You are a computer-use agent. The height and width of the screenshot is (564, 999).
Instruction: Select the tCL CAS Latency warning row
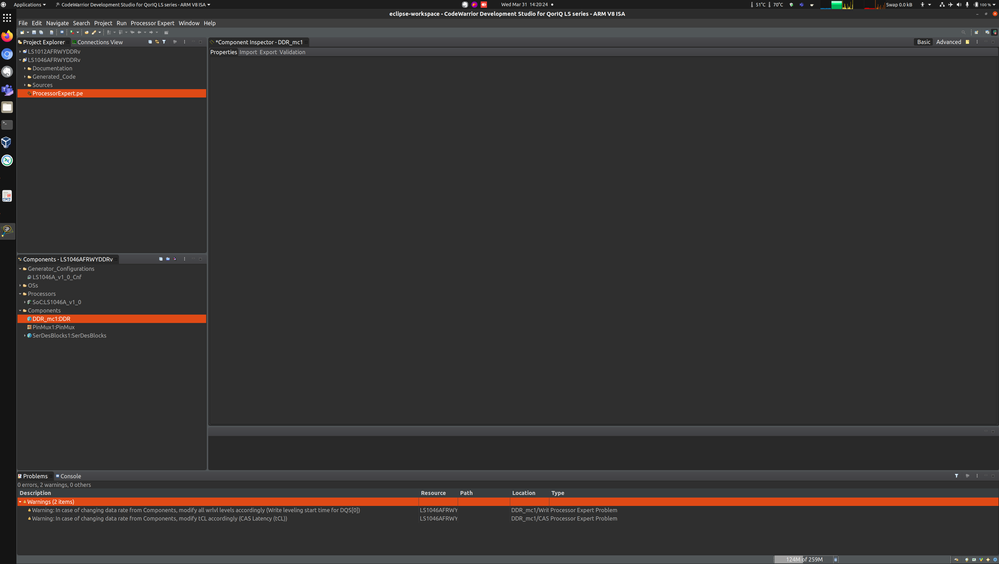coord(507,519)
